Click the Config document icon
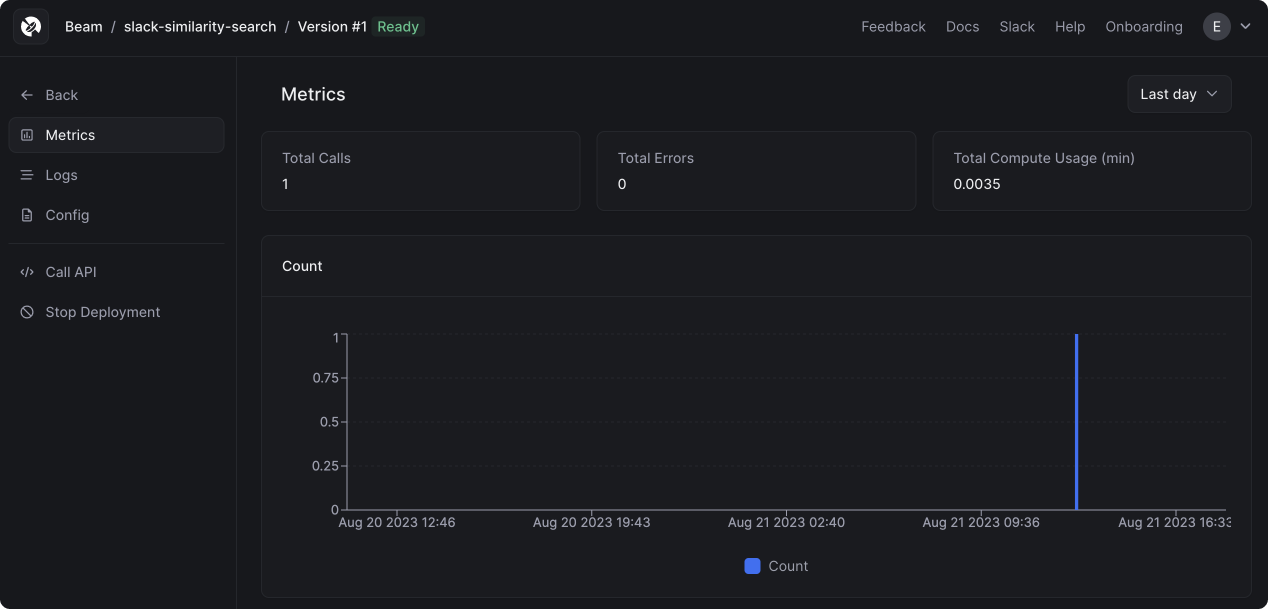 [27, 215]
